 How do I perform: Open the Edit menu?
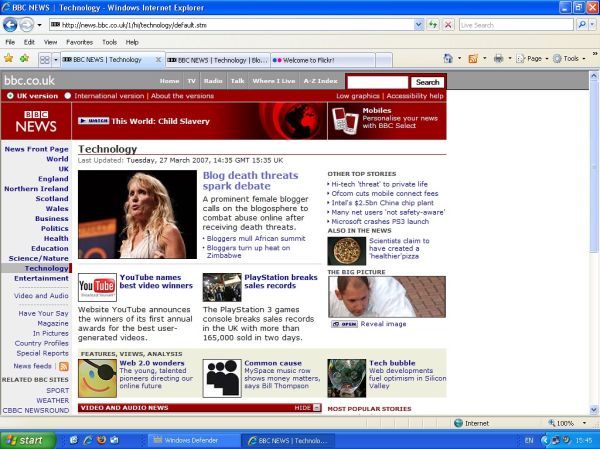point(29,42)
